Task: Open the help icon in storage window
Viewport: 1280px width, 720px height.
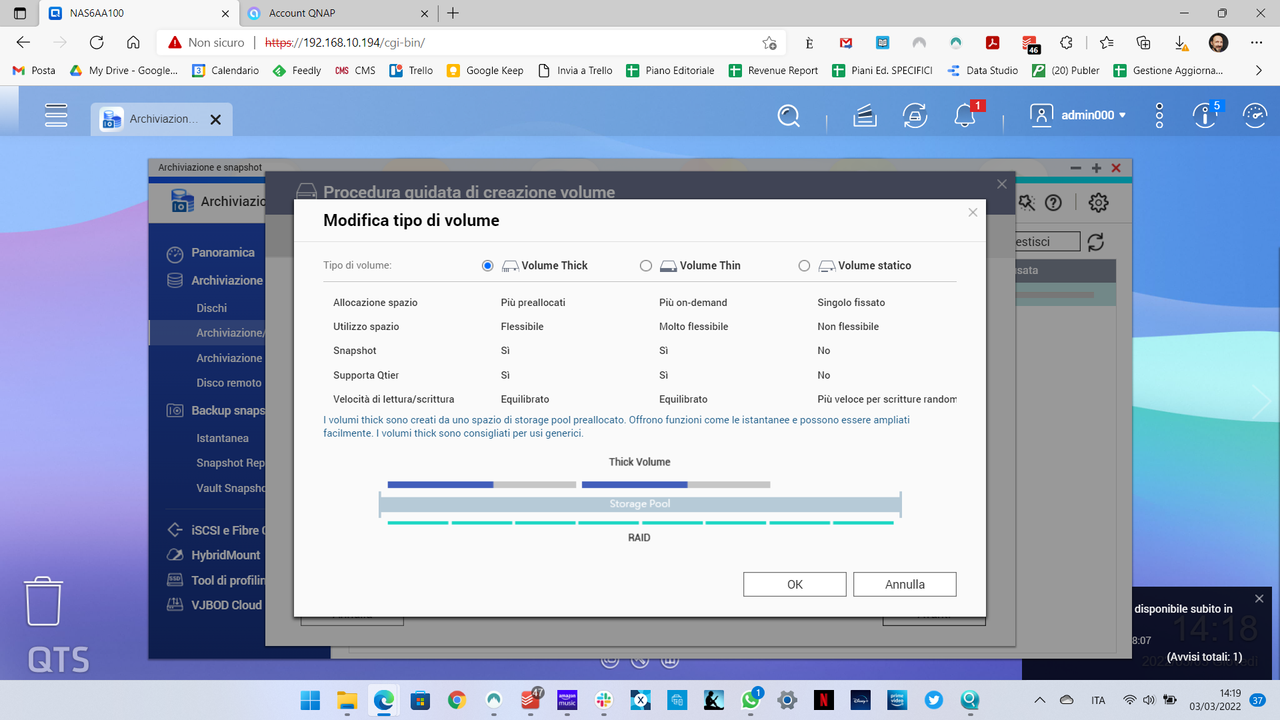Action: (1053, 202)
